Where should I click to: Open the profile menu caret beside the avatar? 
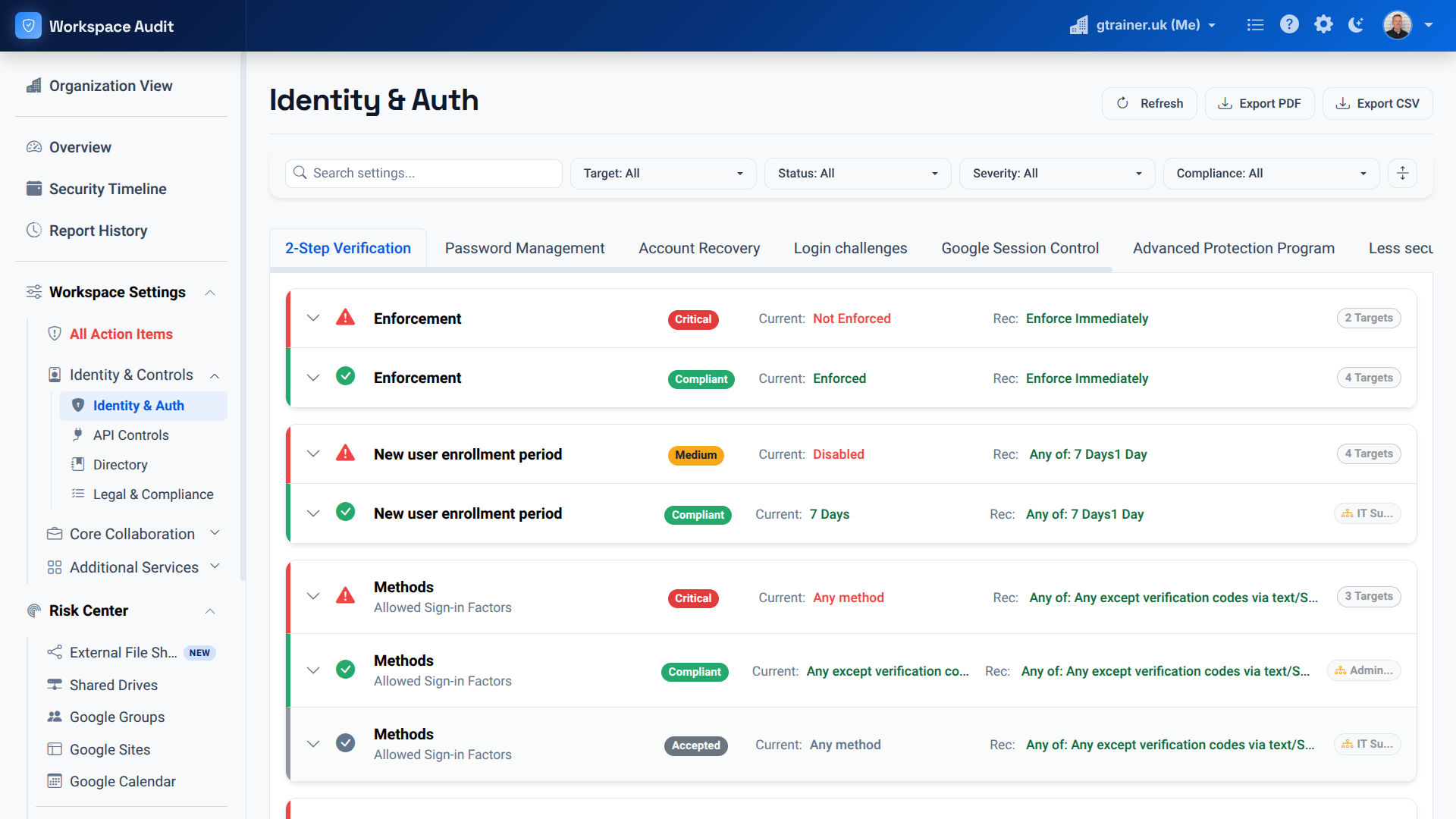1429,25
